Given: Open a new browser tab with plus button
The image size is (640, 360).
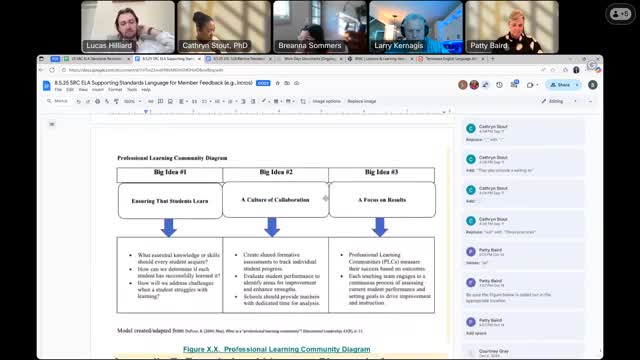Looking at the screenshot, I should (x=493, y=59).
